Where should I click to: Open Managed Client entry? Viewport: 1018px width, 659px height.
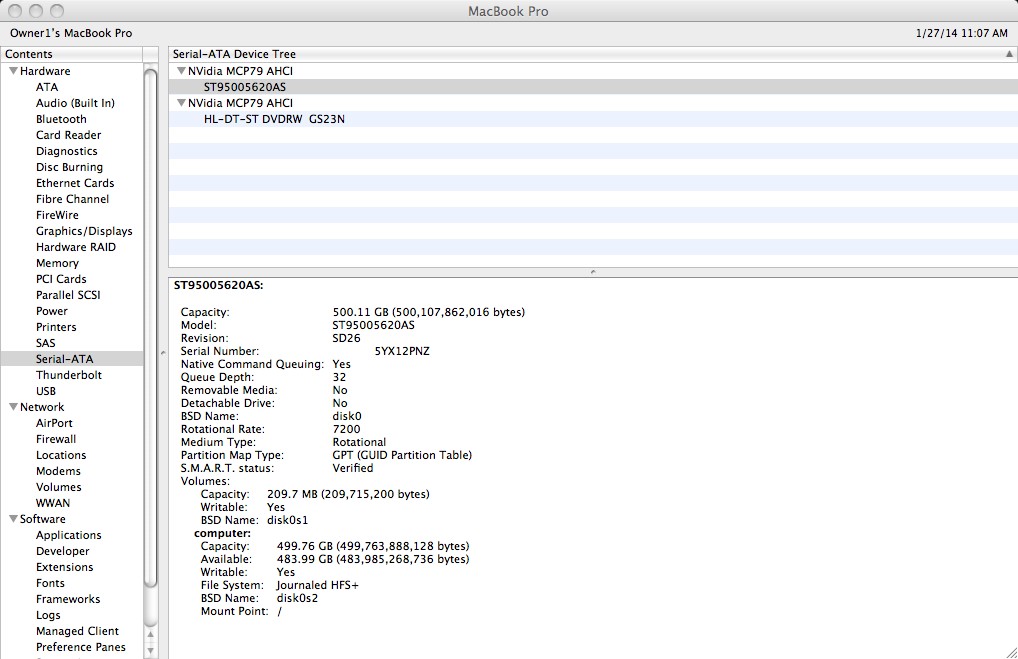(77, 631)
